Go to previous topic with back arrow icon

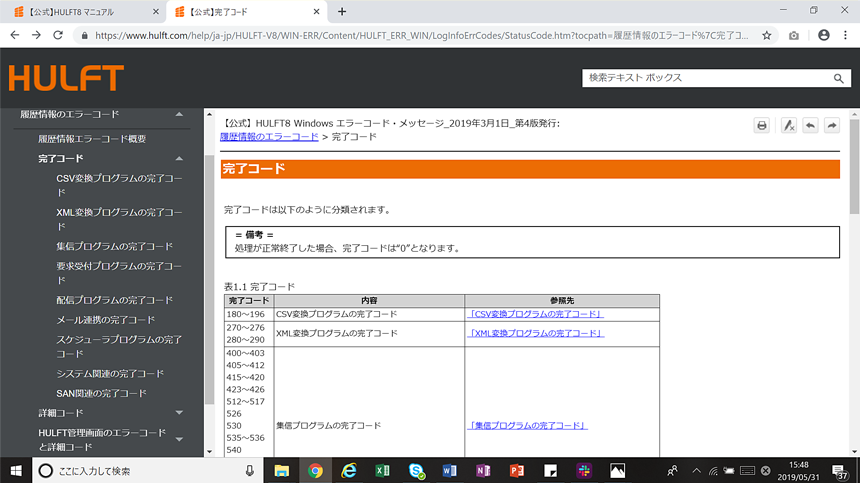(x=810, y=125)
